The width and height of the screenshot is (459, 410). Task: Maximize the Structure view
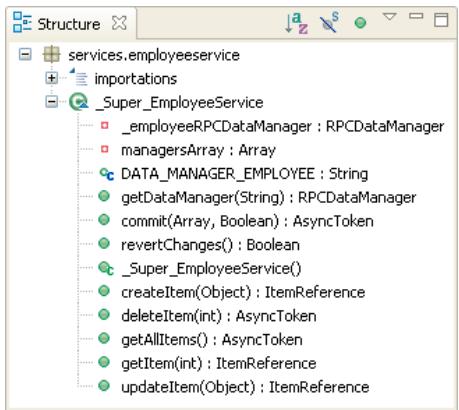441,20
